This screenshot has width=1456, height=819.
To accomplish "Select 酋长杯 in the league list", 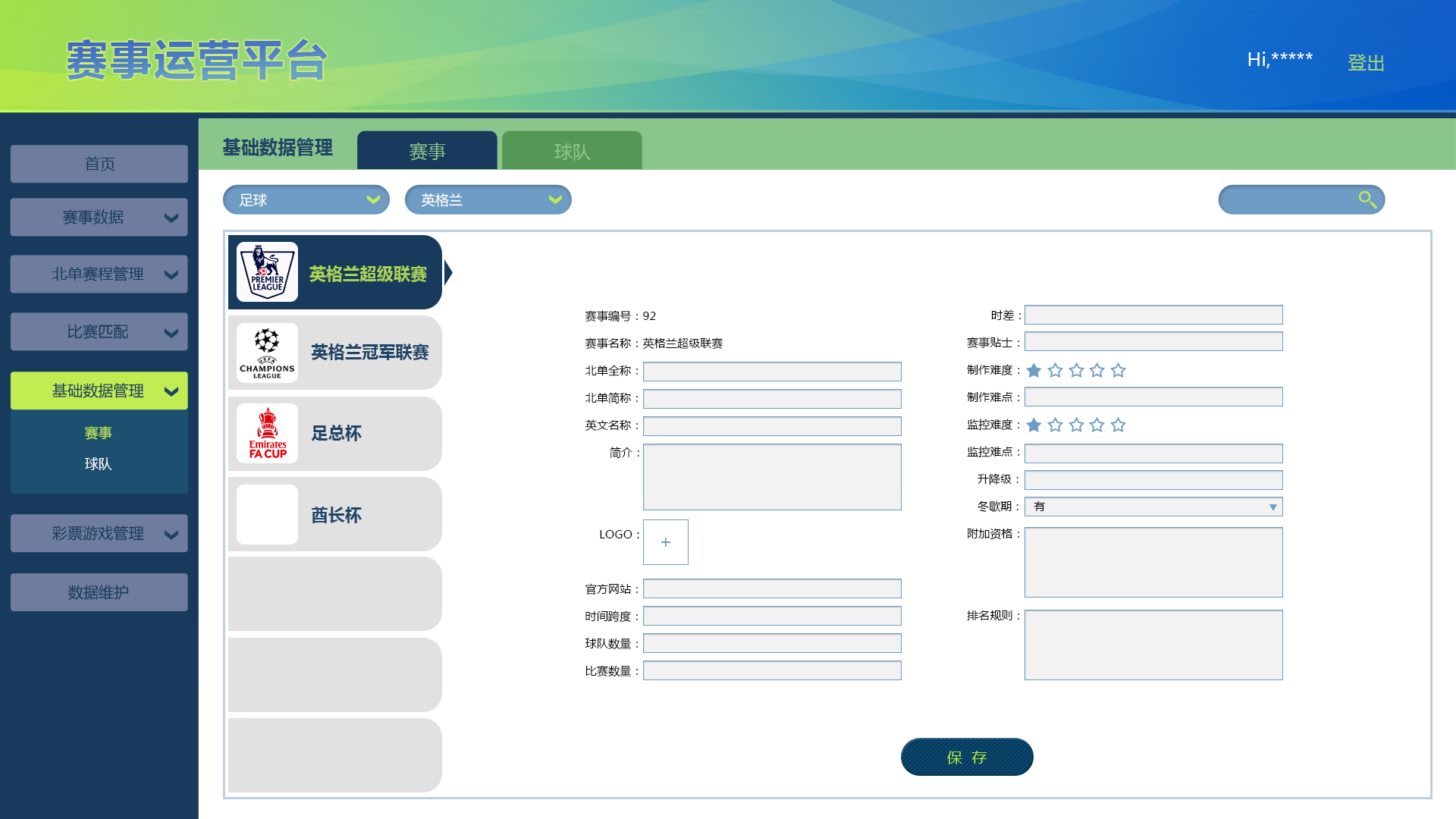I will [335, 515].
